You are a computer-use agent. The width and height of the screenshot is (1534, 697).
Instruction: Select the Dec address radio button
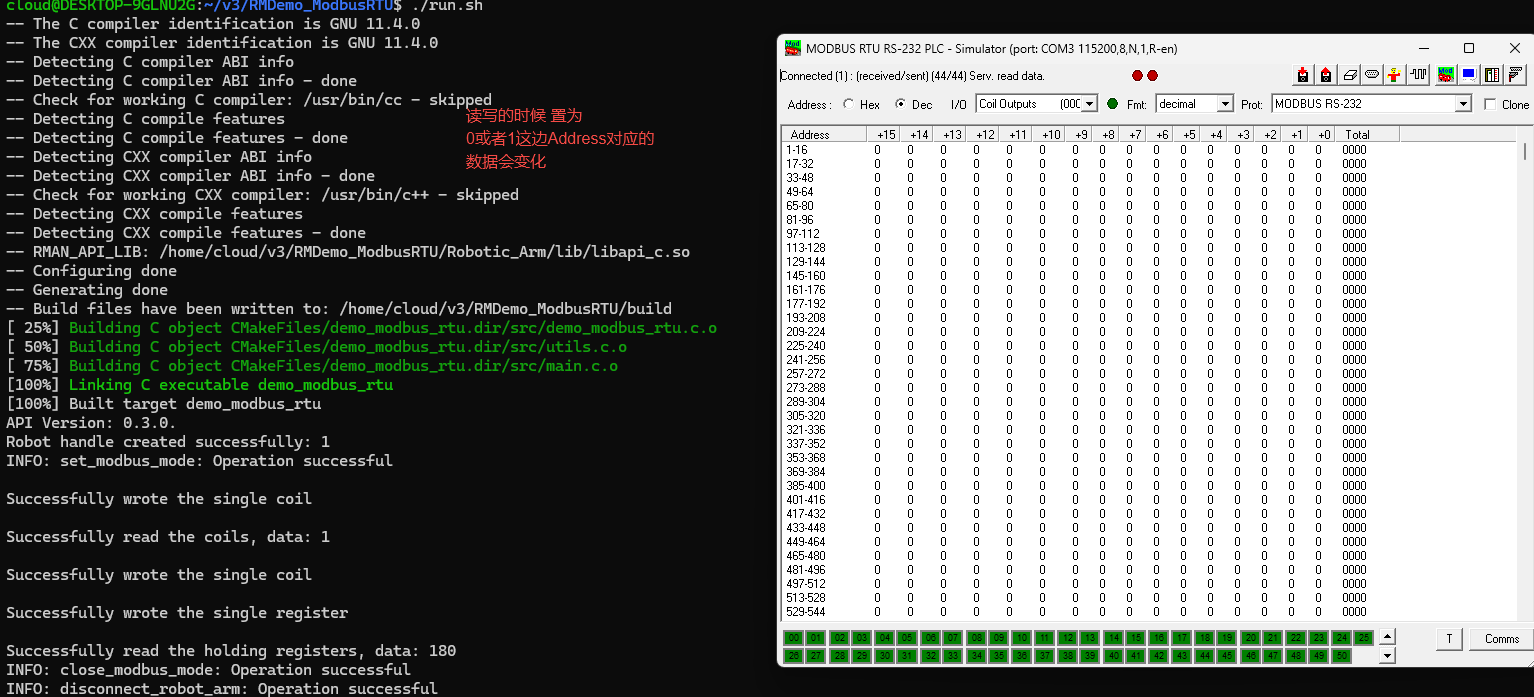[x=900, y=104]
